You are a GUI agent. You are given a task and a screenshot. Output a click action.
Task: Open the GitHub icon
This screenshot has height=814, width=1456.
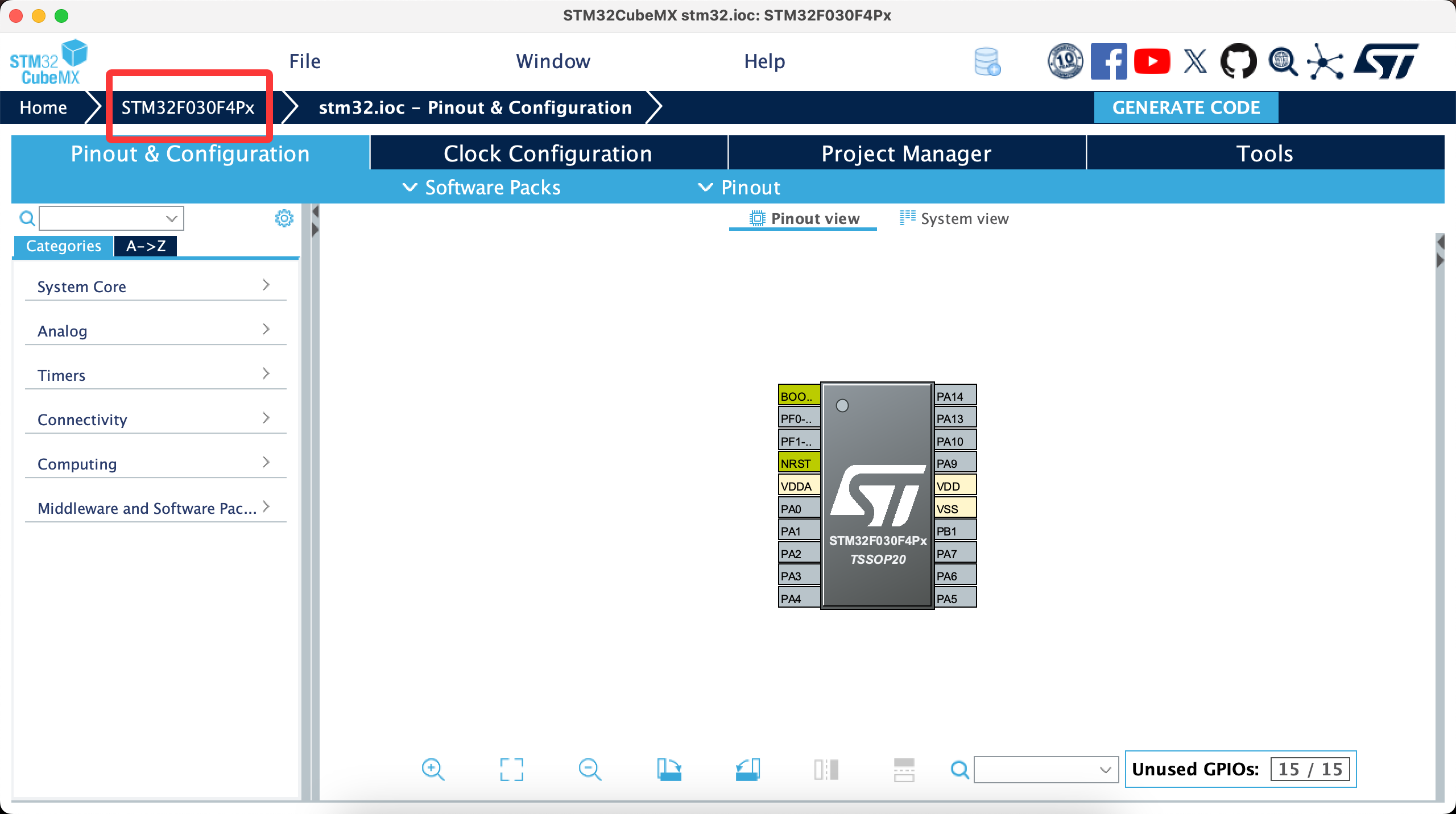coord(1238,61)
